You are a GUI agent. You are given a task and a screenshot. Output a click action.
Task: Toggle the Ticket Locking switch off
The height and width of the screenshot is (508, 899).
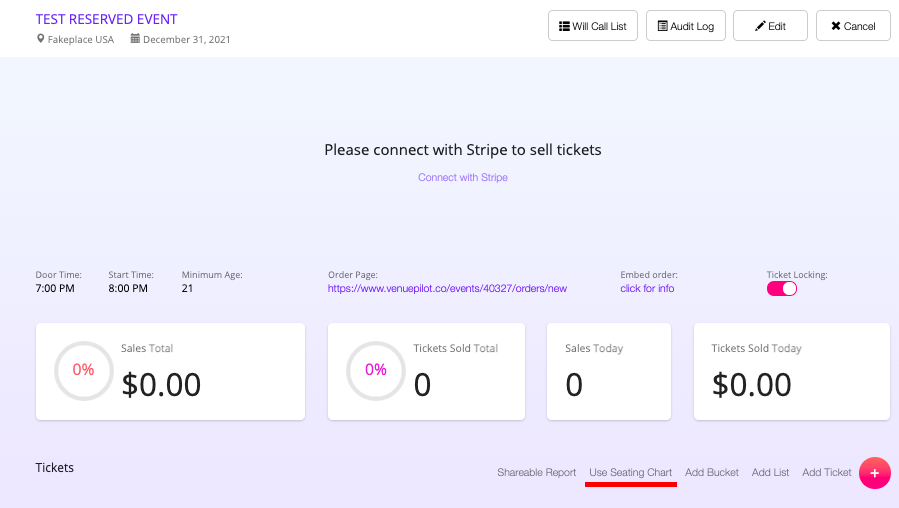(781, 288)
